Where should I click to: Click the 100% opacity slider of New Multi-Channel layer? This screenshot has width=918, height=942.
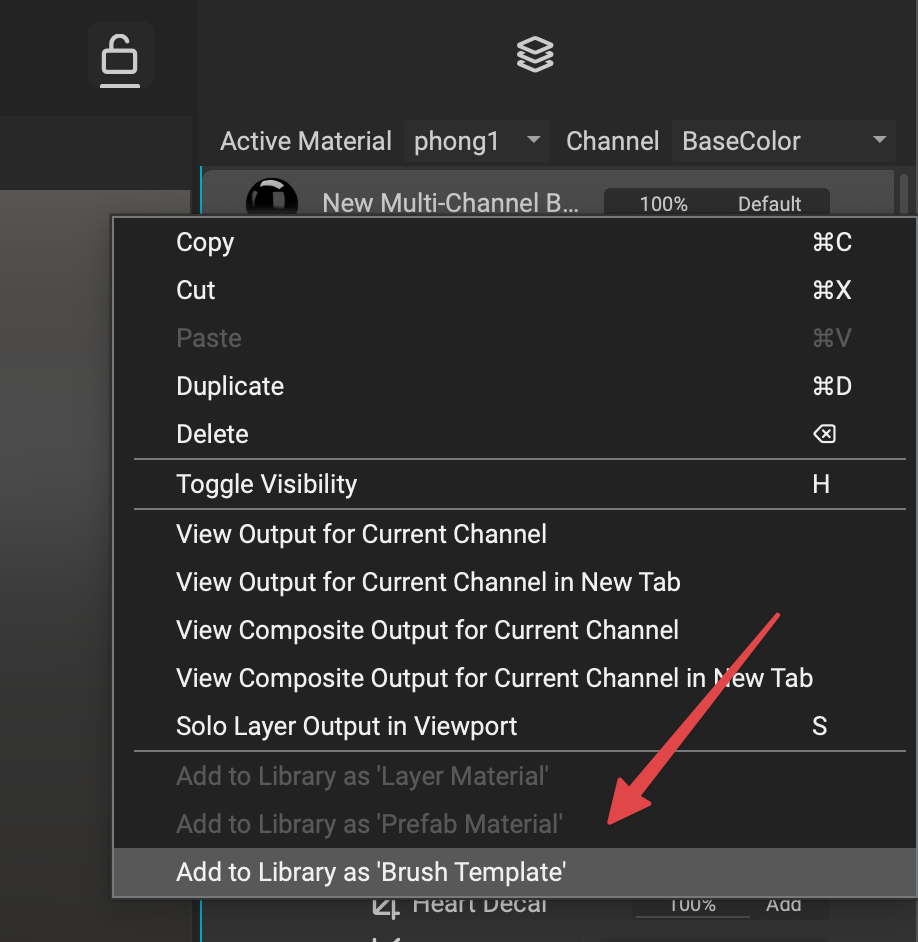(663, 204)
